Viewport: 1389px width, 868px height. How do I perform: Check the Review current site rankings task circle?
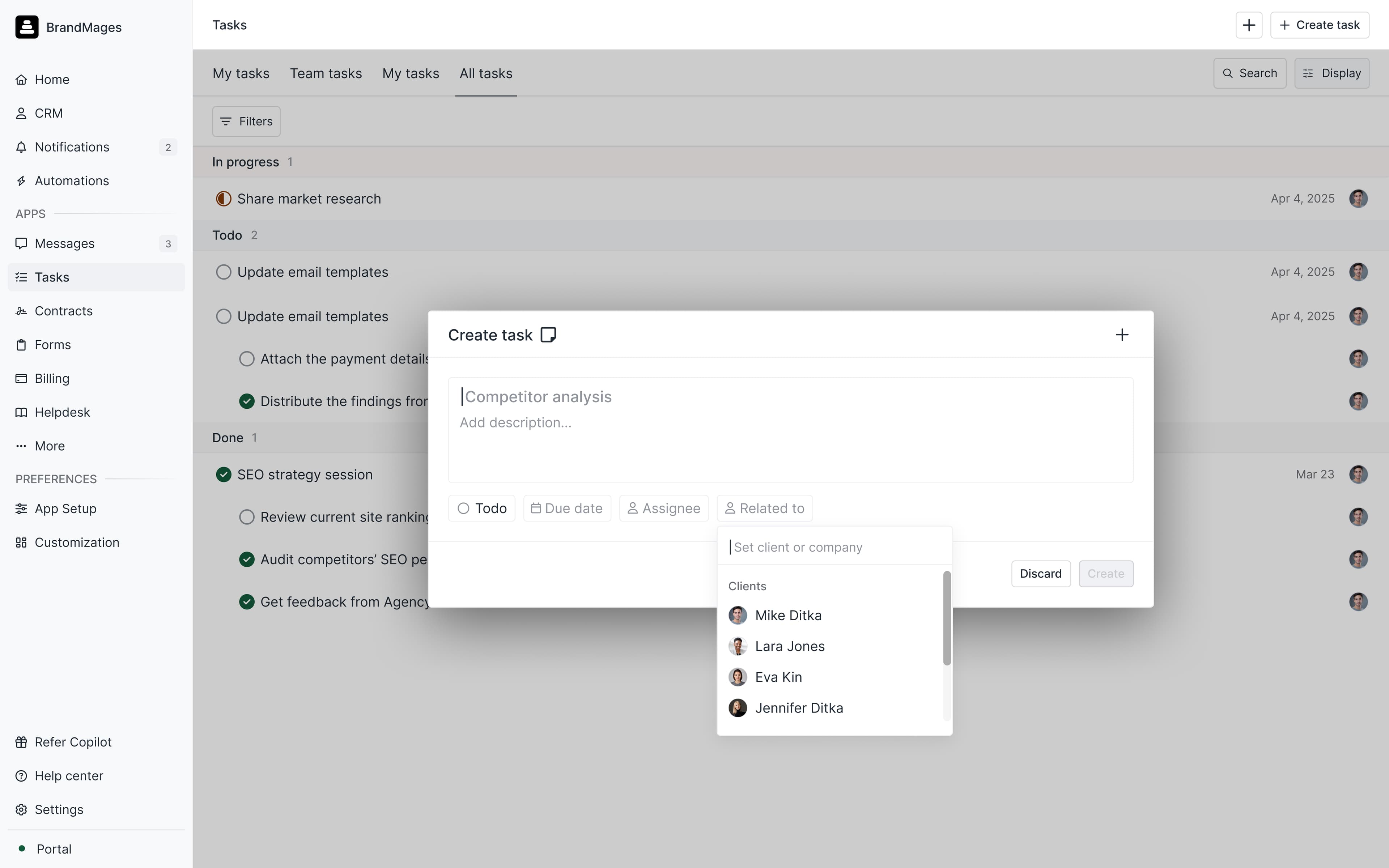coord(247,516)
